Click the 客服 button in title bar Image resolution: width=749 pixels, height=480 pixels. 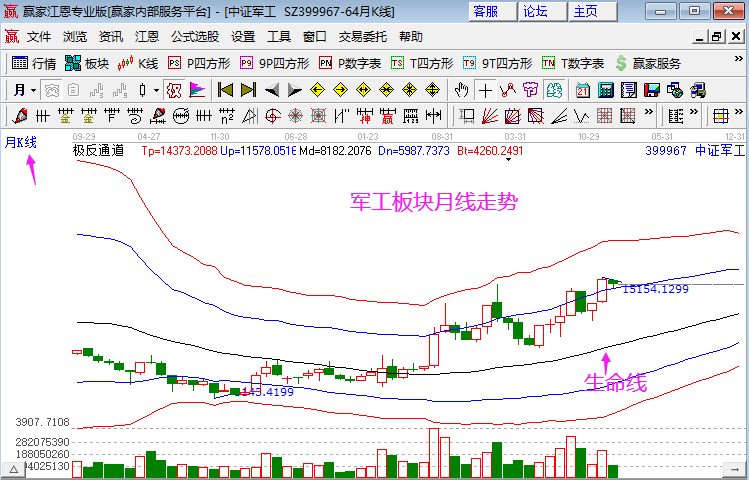(x=493, y=11)
